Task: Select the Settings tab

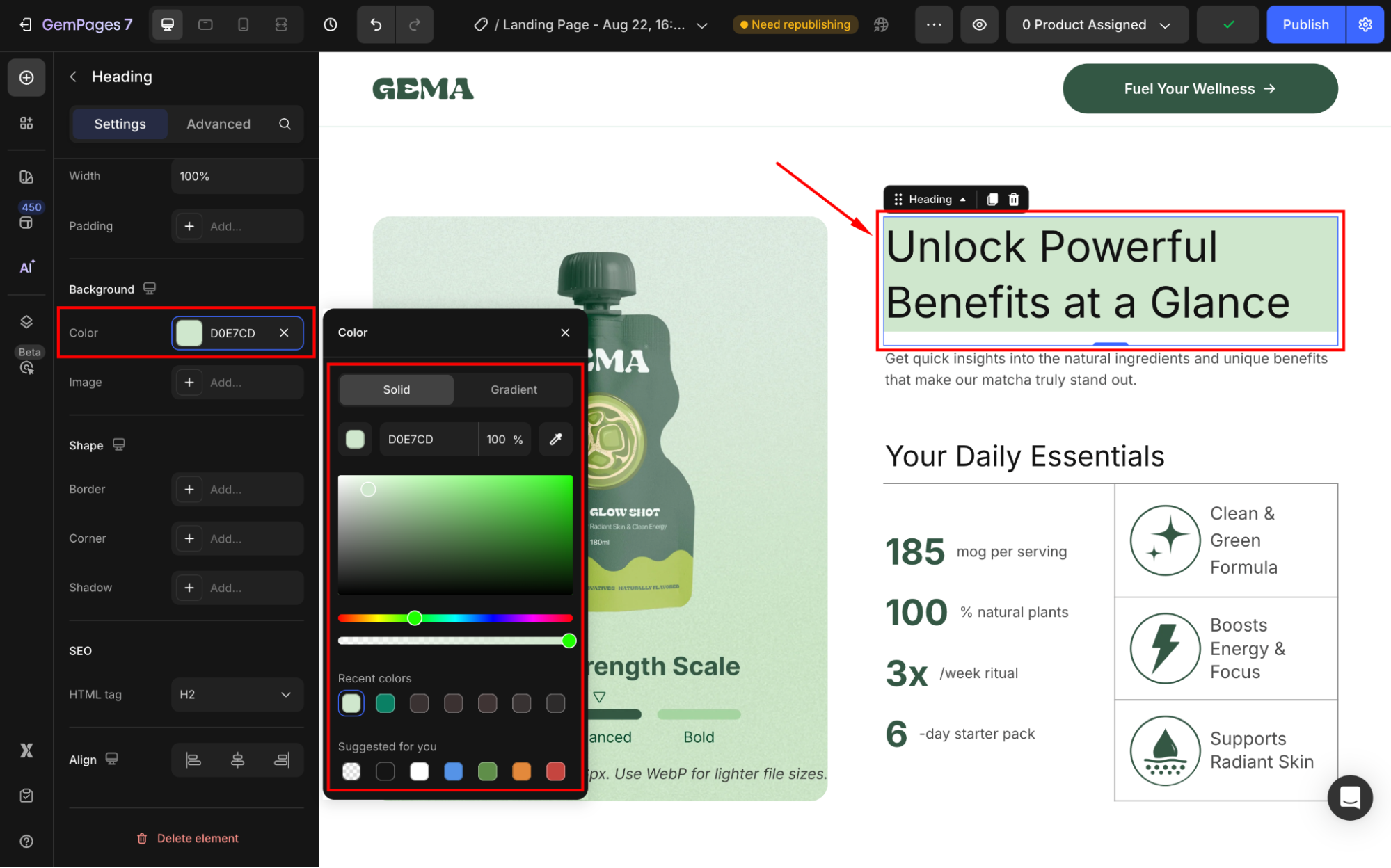Action: coord(120,124)
